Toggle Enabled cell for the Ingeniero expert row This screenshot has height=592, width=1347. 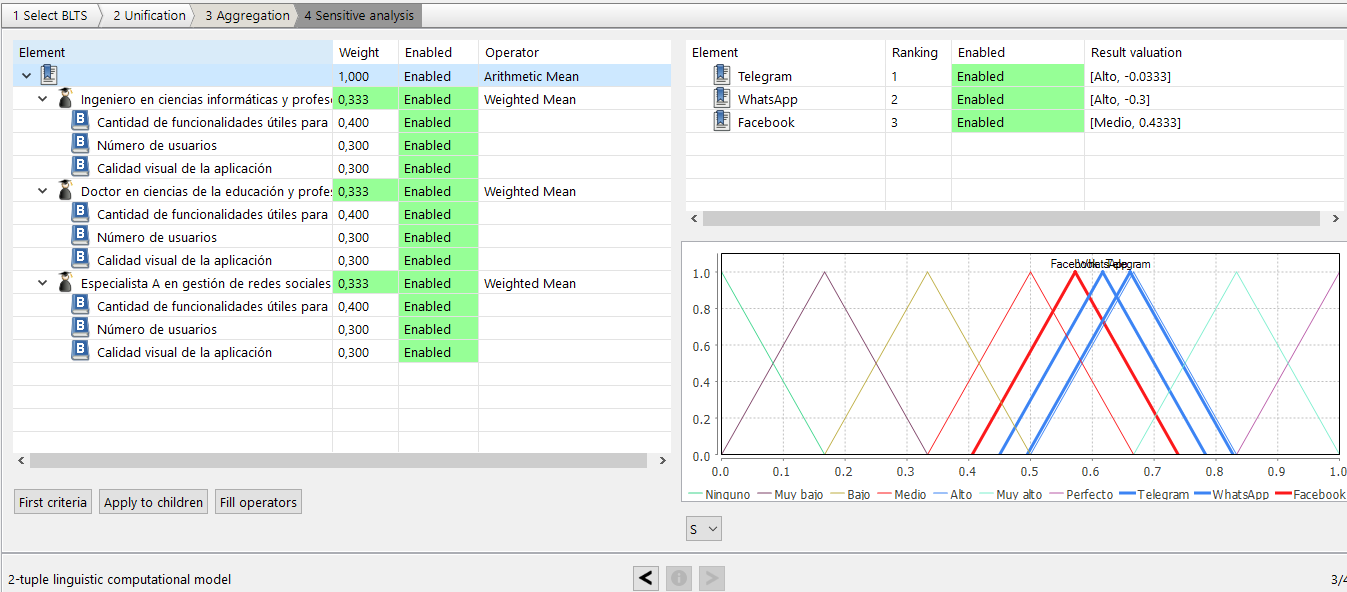438,99
